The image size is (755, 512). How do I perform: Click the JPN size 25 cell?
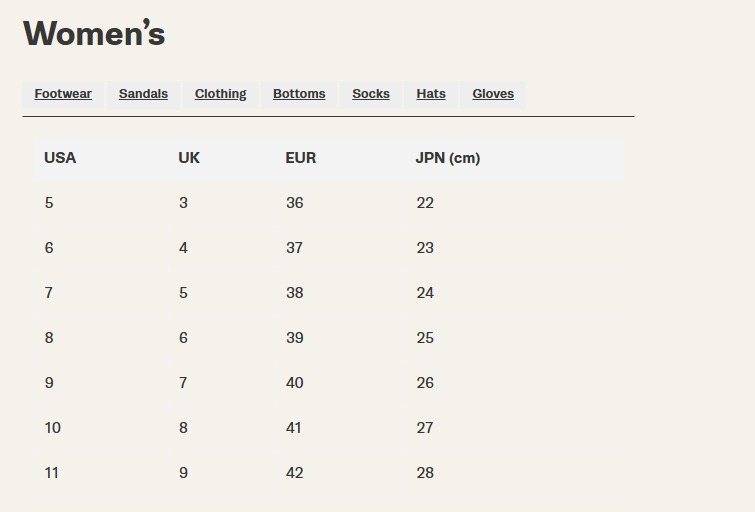pos(425,338)
